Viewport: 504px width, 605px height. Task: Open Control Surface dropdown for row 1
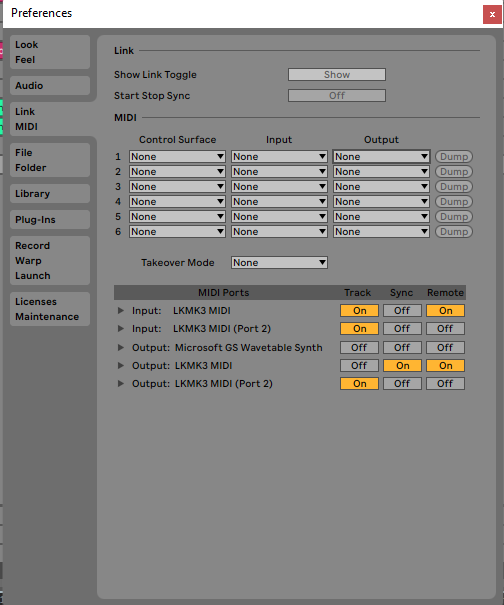pos(178,157)
